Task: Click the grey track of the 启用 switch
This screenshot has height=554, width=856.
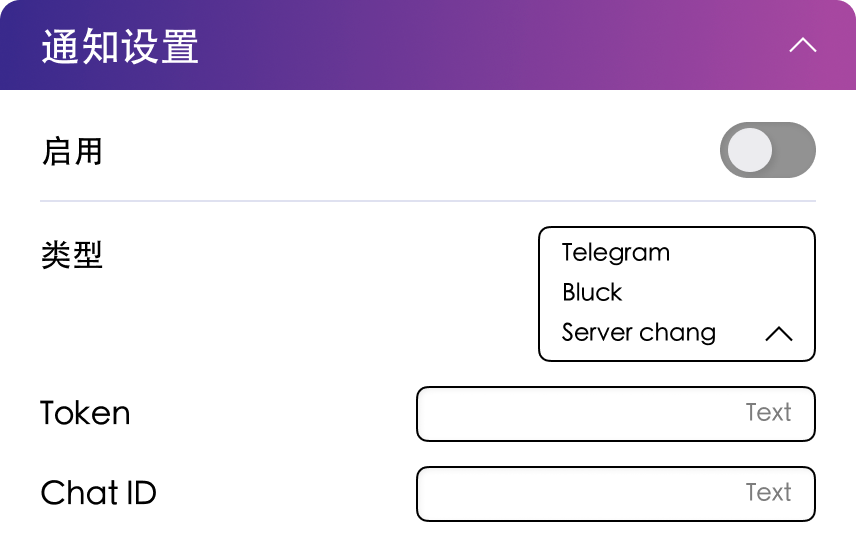Action: click(x=795, y=150)
